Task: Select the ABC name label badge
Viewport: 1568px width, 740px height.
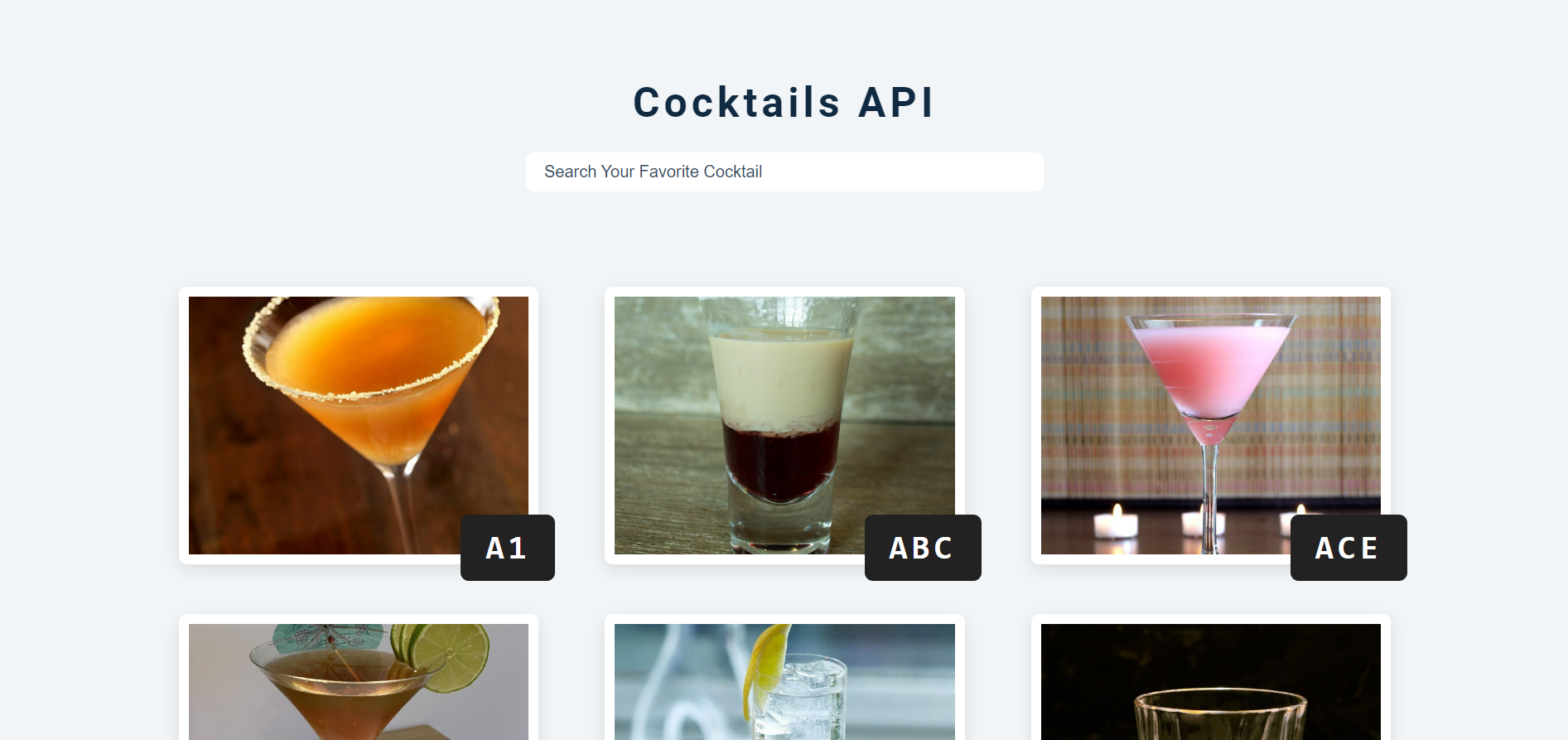Action: click(x=923, y=548)
